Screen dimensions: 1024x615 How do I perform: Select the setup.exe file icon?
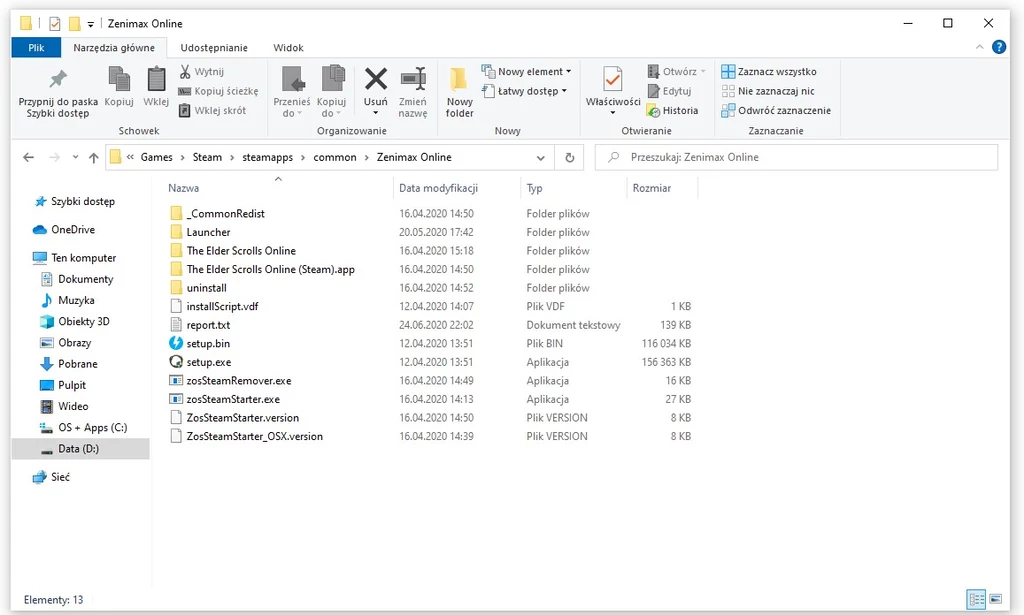pyautogui.click(x=176, y=362)
